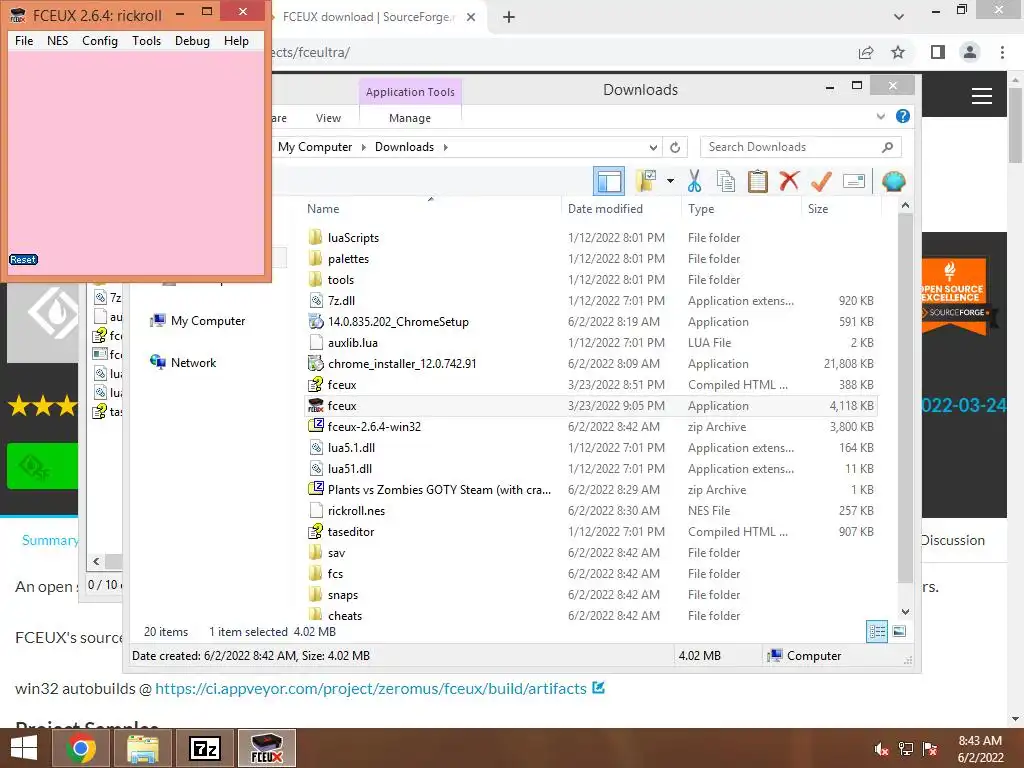Select the palettes folder
This screenshot has height=768, width=1024.
pos(348,259)
